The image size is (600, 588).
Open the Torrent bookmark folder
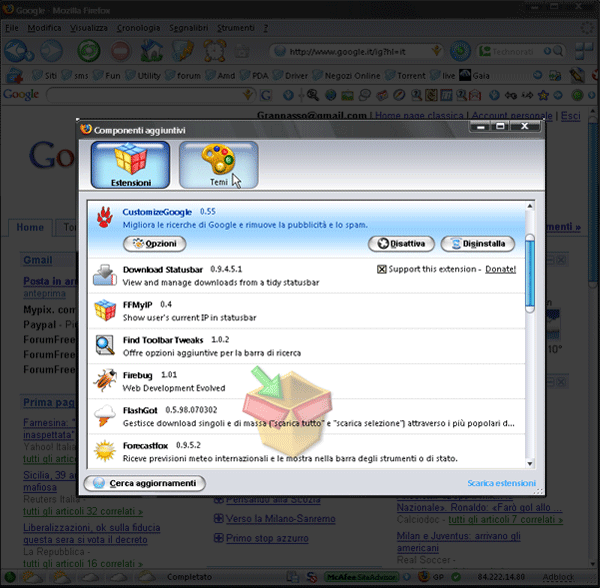pyautogui.click(x=406, y=75)
